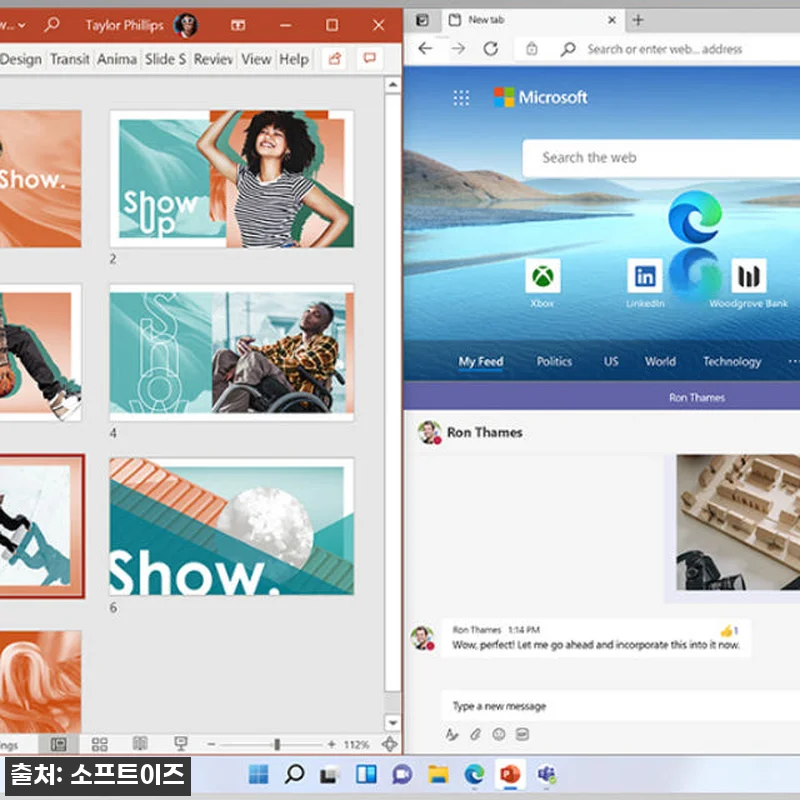
Task: Open the architectural model image in chat
Action: tap(738, 522)
